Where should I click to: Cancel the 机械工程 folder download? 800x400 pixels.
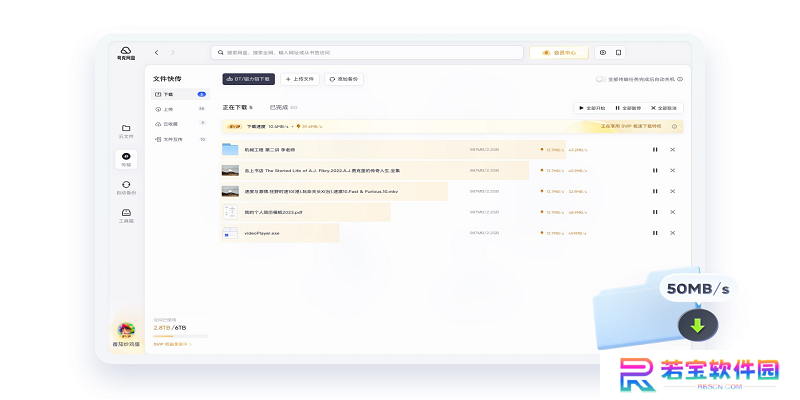click(672, 149)
